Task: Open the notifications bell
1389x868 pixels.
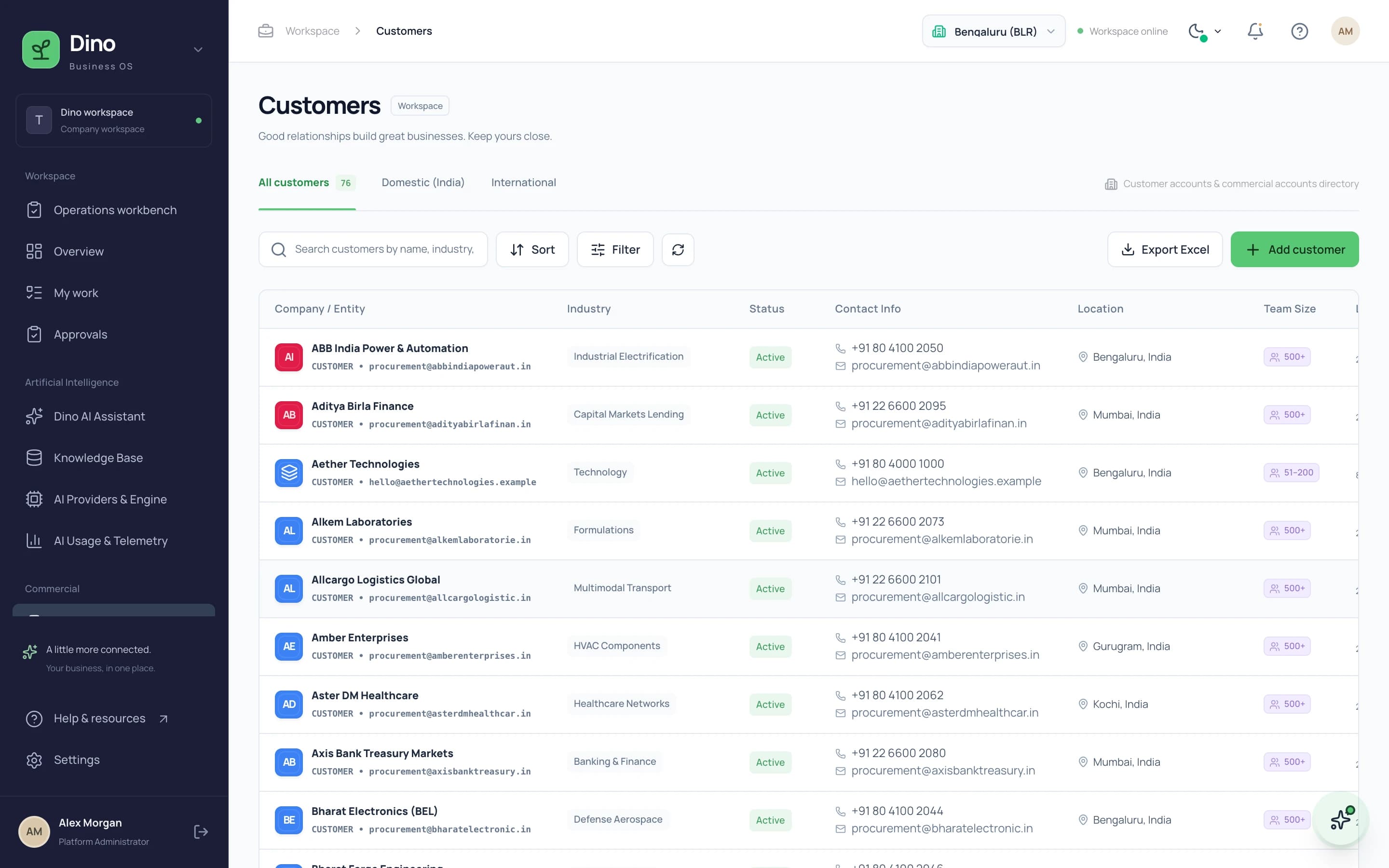Action: pos(1255,31)
